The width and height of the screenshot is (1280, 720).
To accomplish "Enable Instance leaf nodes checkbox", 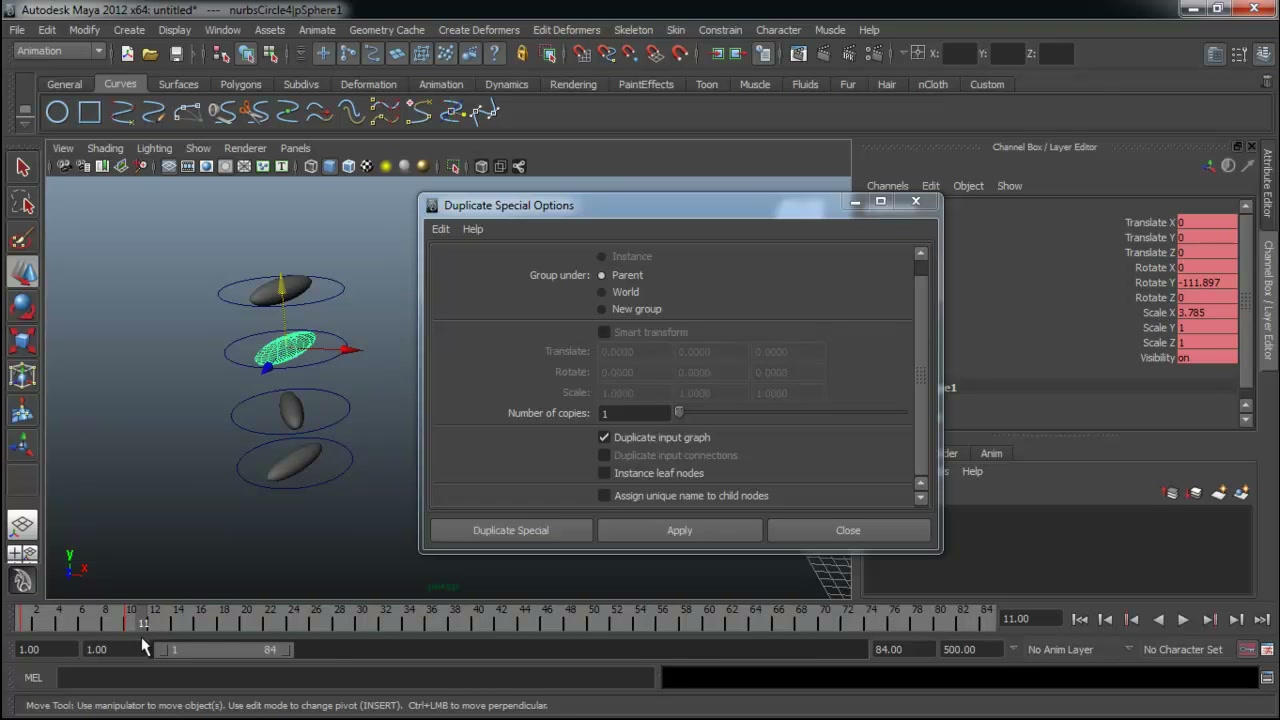I will [x=604, y=473].
